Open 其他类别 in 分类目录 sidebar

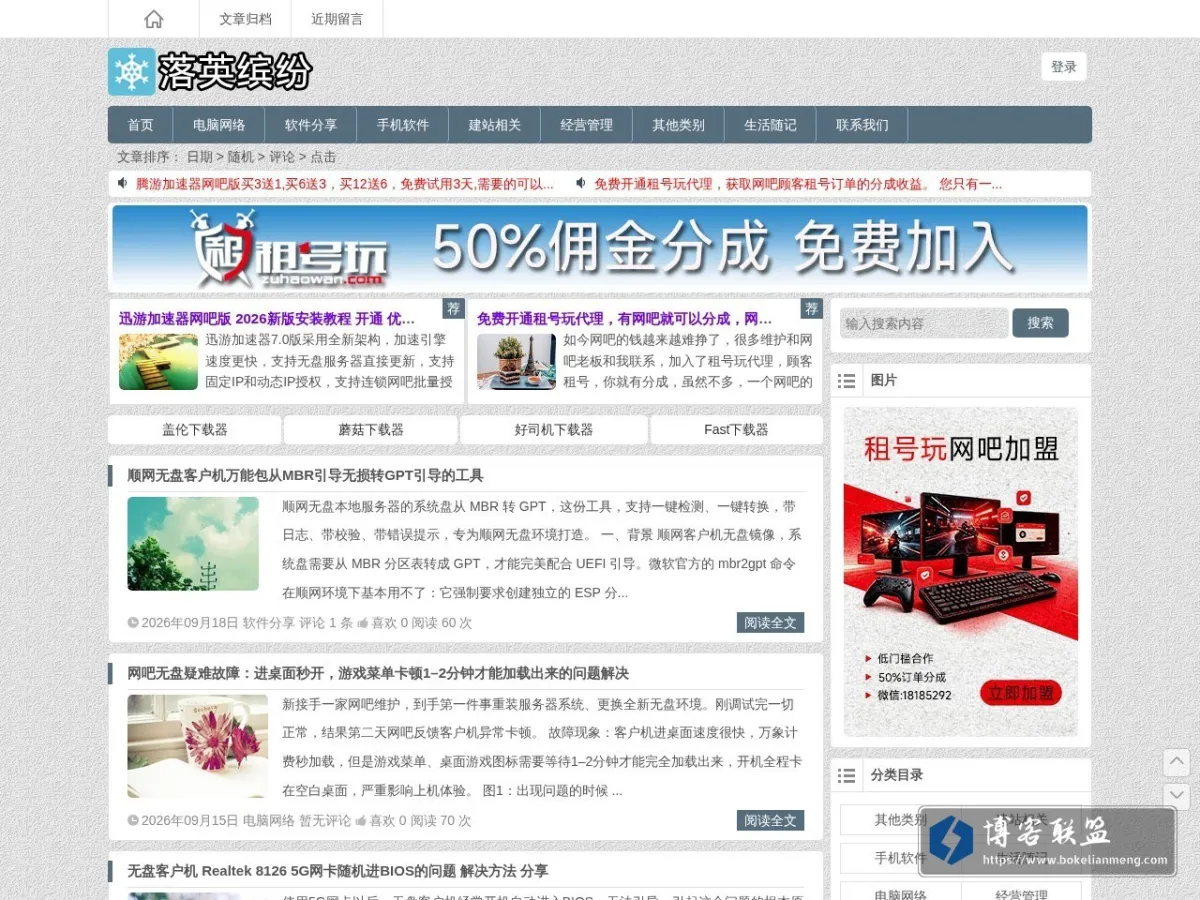pyautogui.click(x=900, y=820)
